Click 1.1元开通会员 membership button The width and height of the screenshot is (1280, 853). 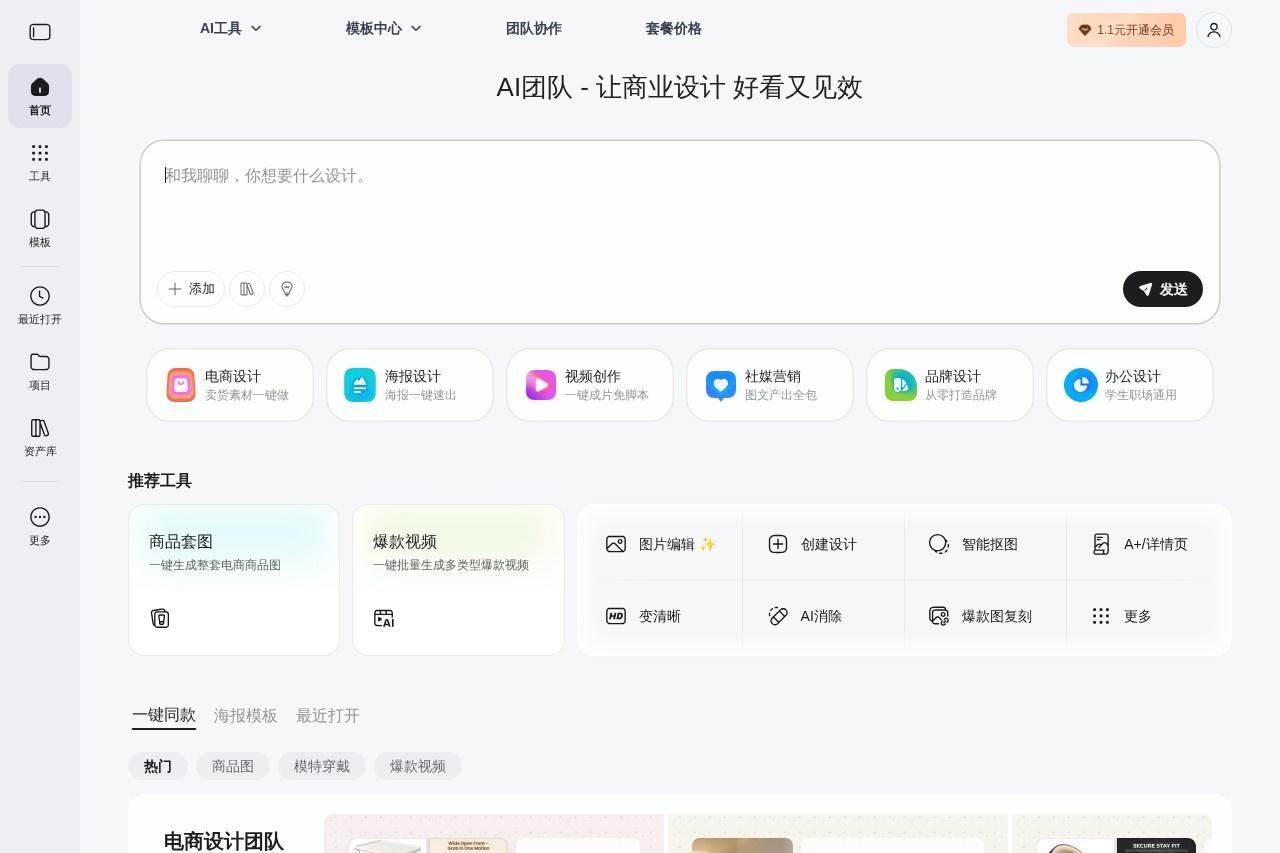[1126, 30]
